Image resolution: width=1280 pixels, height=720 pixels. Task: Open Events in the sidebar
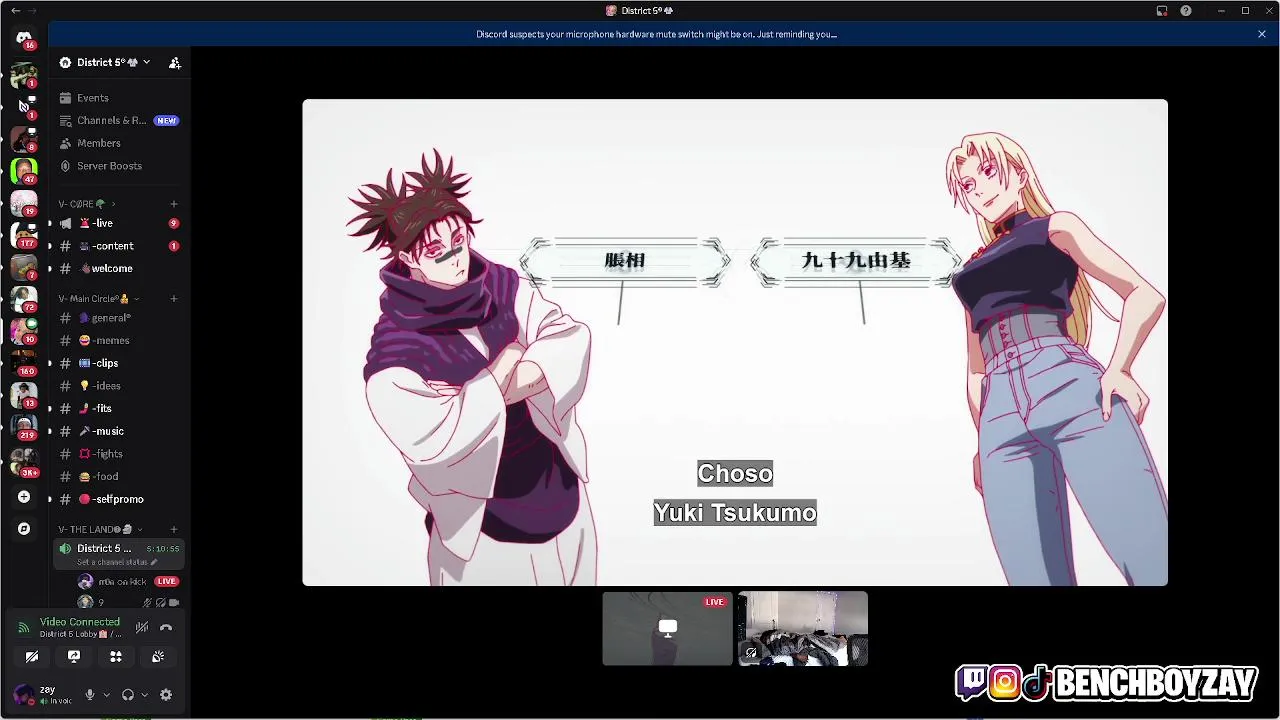pyautogui.click(x=93, y=98)
